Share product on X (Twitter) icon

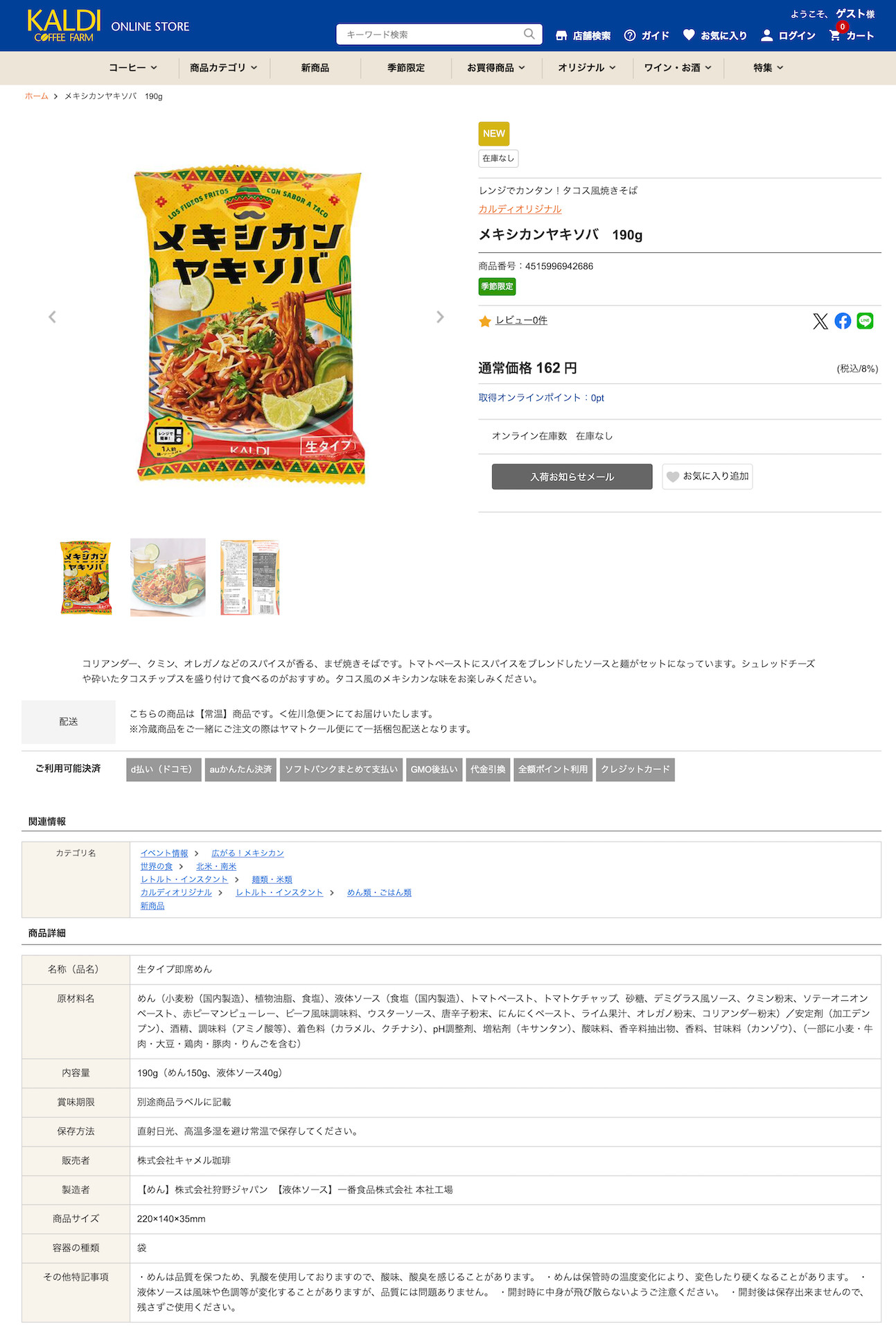click(820, 321)
